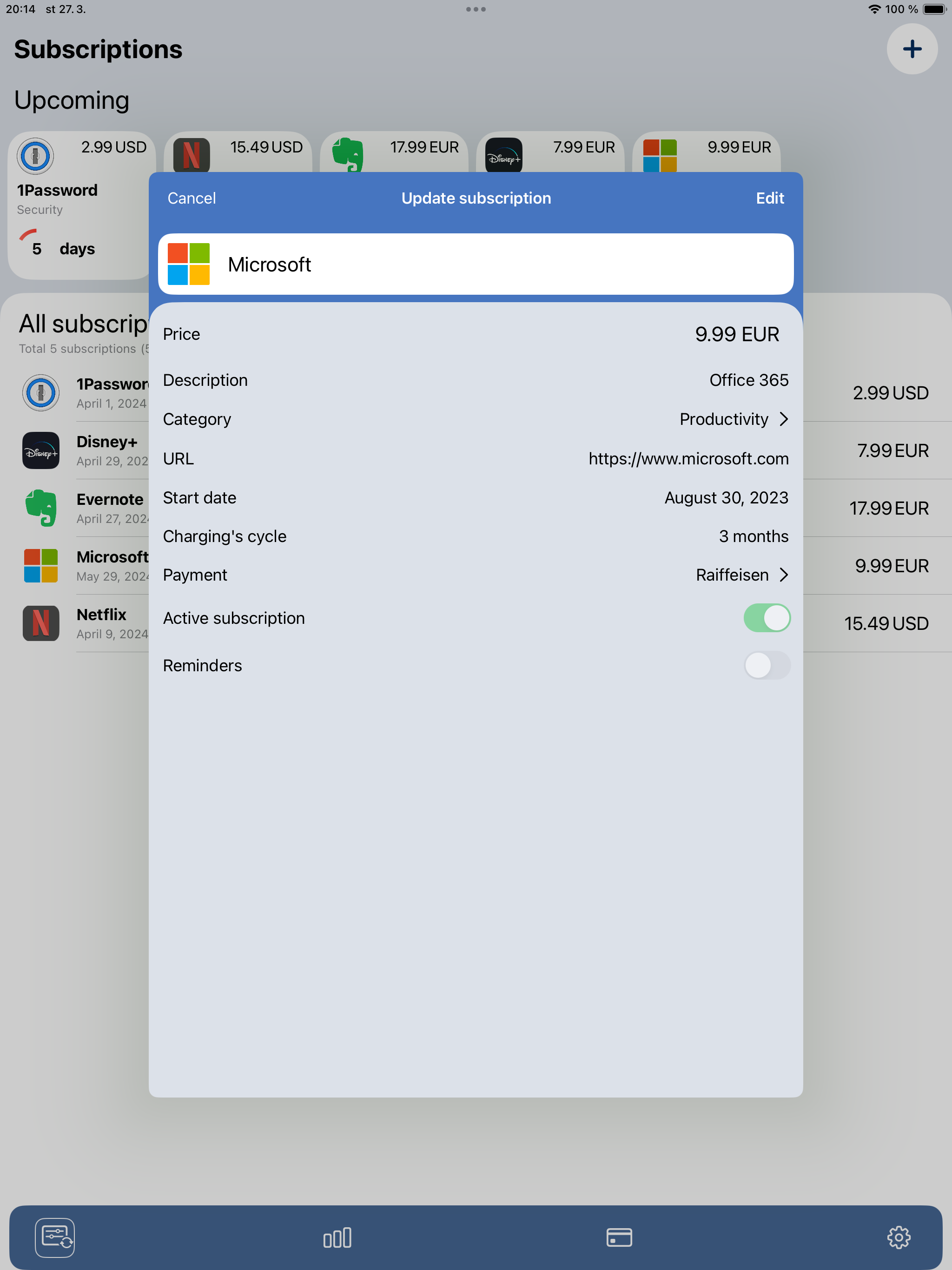This screenshot has width=952, height=1270.
Task: Tap the 7.99 EUR upcoming card price
Action: tap(584, 147)
